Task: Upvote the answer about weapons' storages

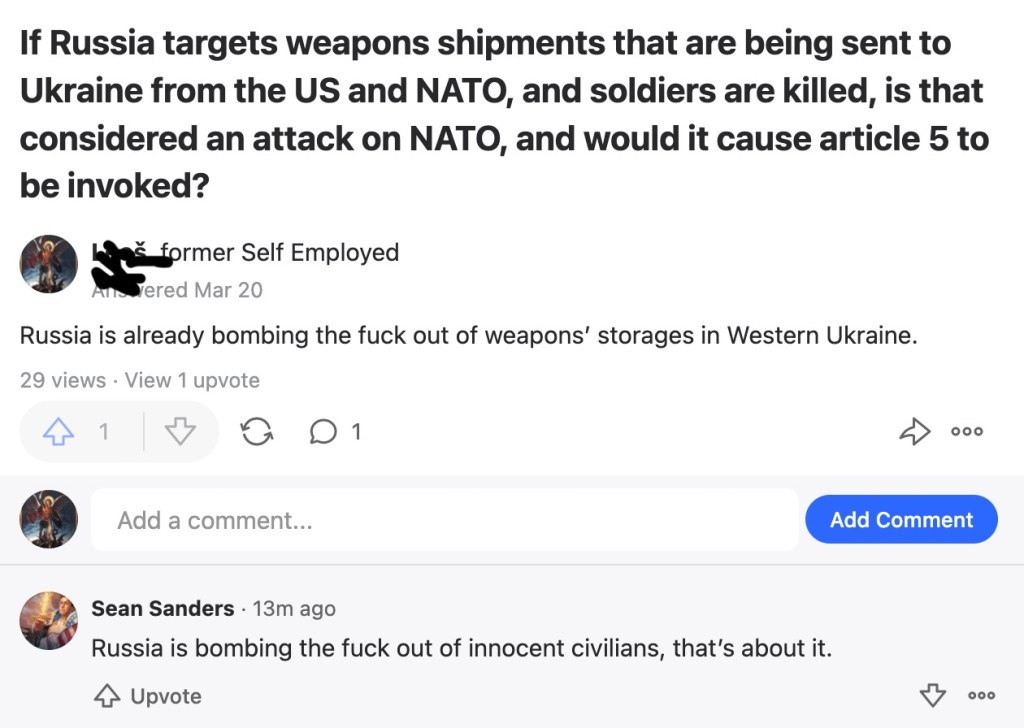Action: pos(60,432)
